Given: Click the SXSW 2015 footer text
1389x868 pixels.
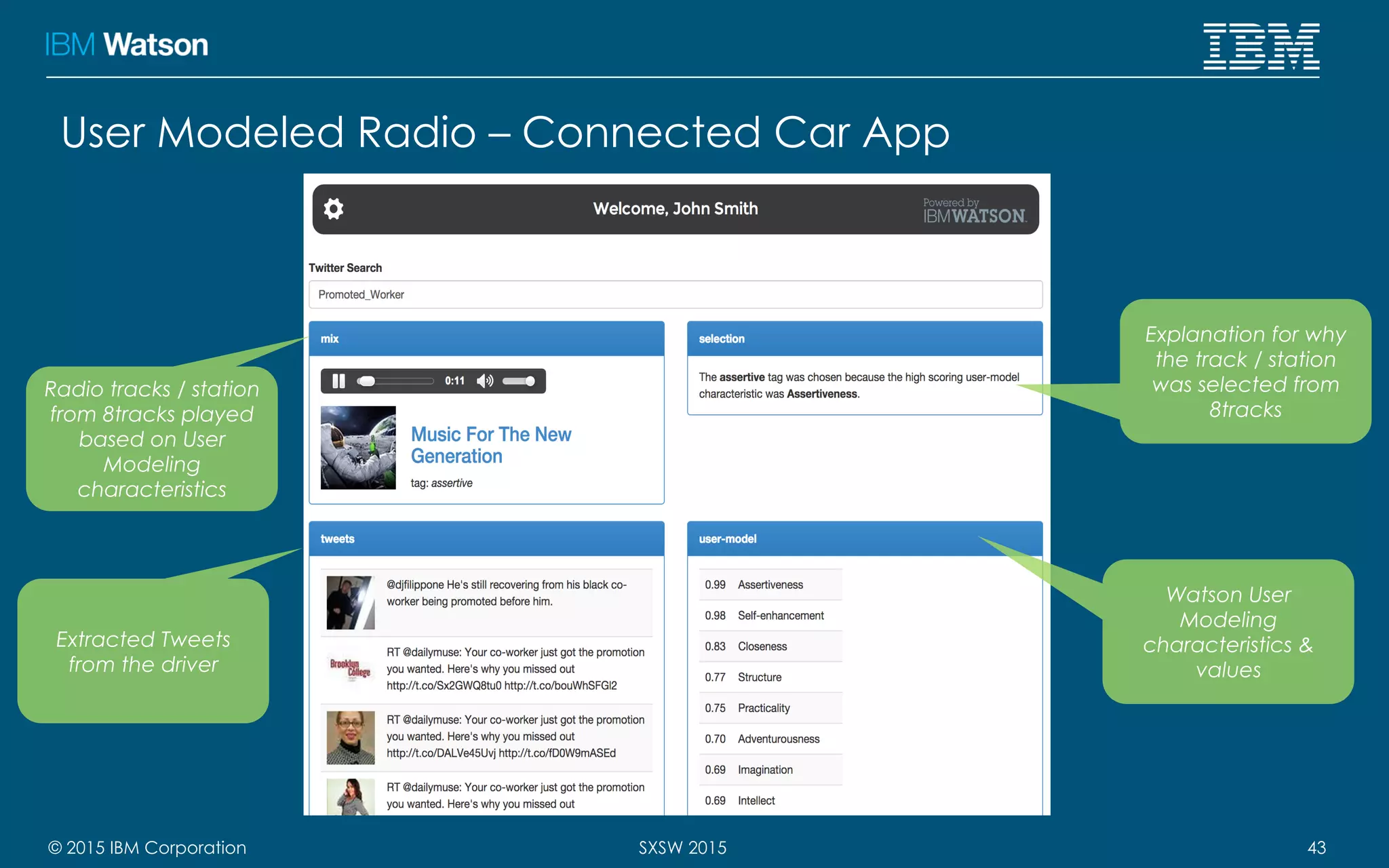Looking at the screenshot, I should coord(682,848).
